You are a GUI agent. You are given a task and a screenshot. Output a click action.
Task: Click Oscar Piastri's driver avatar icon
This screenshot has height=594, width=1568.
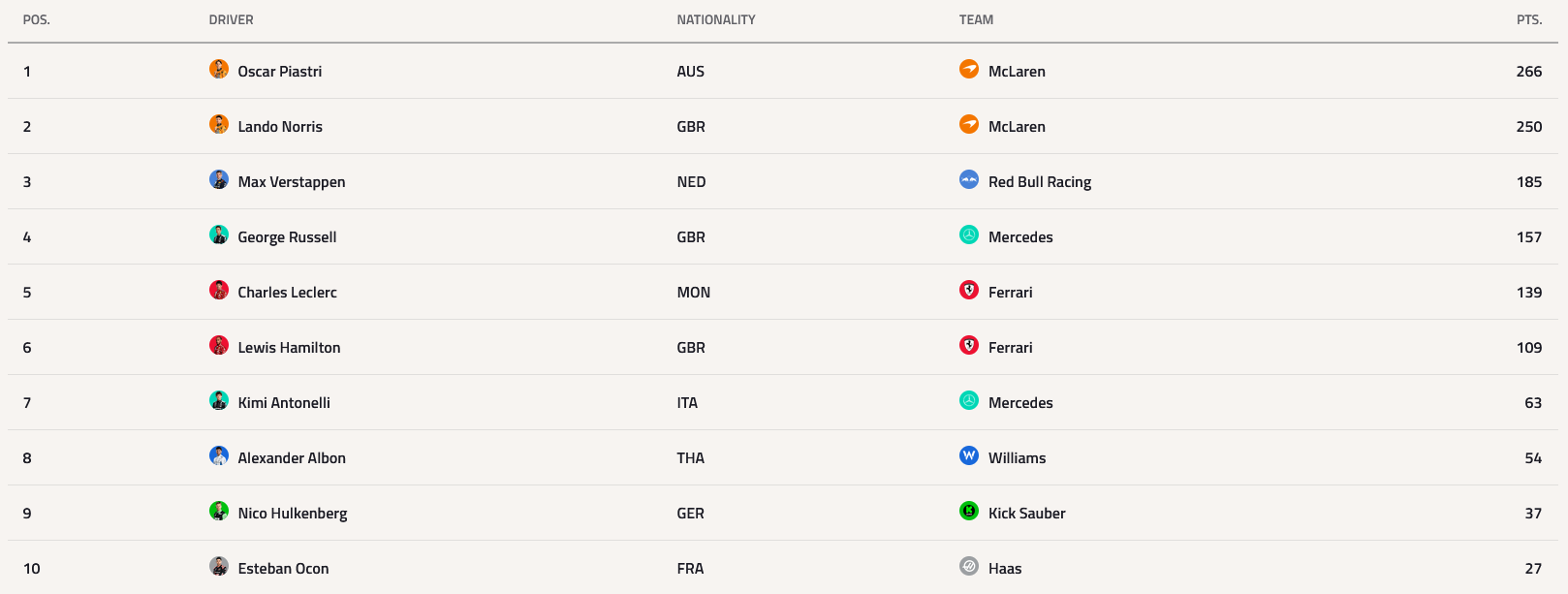click(x=219, y=69)
